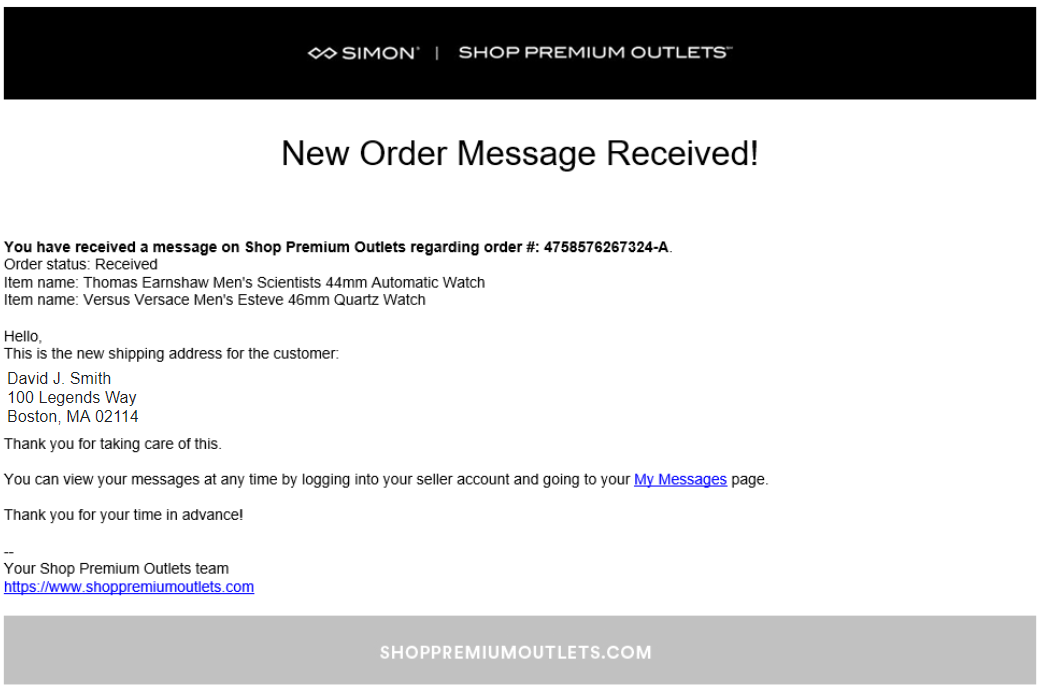Click the Order status Received line
Image resolution: width=1043 pixels, height=692 pixels.
pyautogui.click(x=80, y=264)
